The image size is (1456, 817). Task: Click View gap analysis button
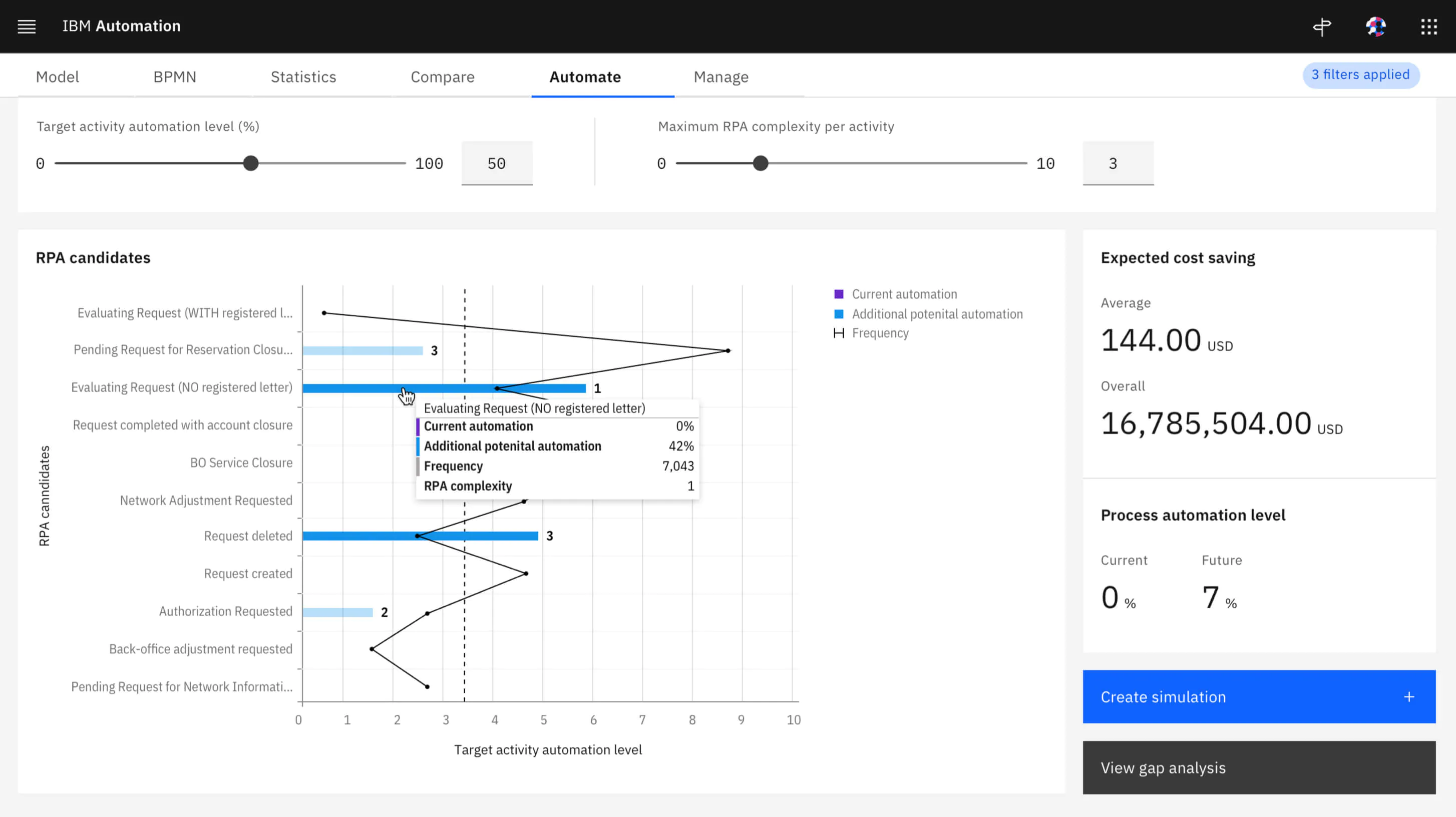click(1259, 767)
